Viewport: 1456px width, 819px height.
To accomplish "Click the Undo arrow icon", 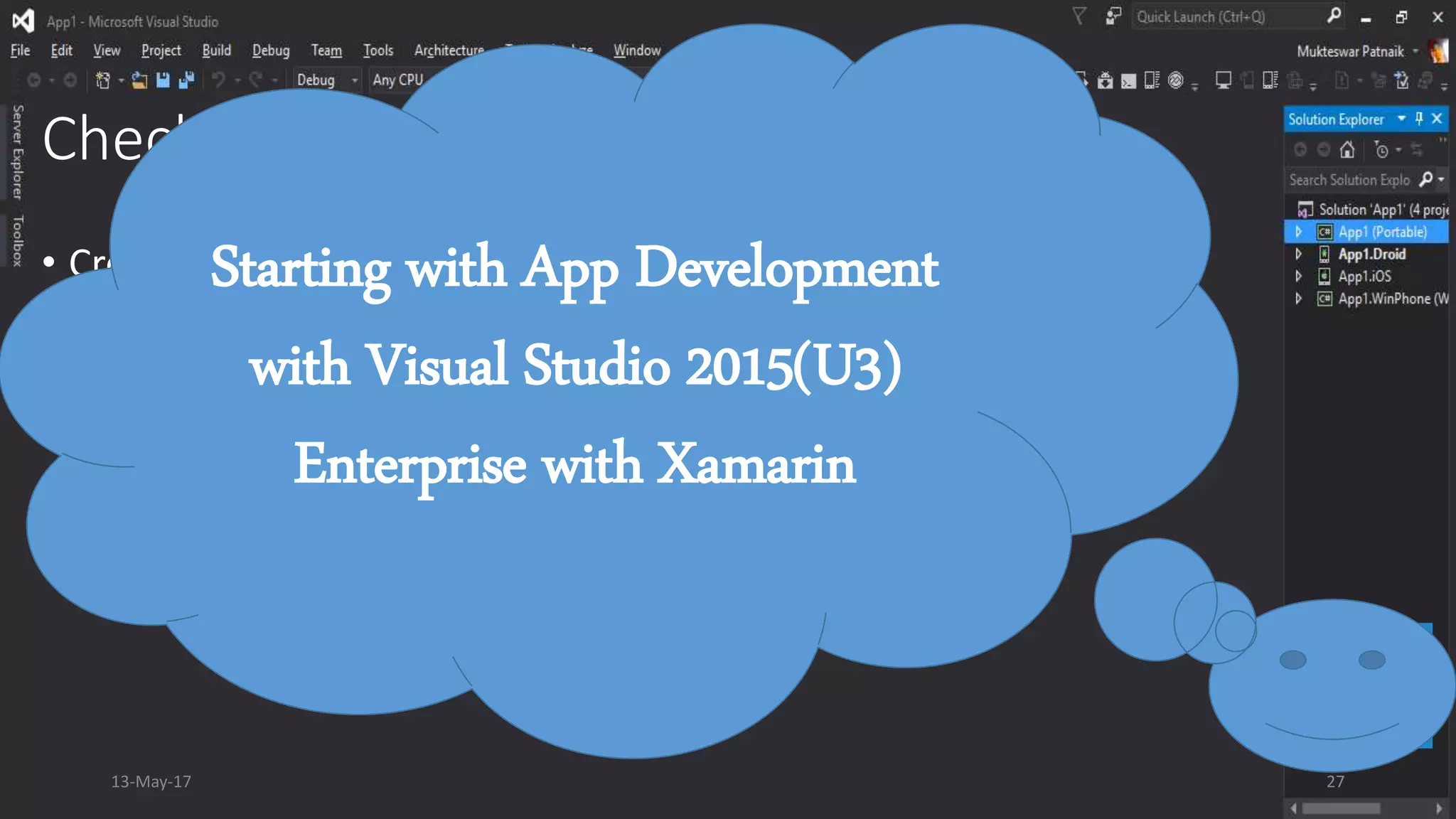I will pos(219,80).
